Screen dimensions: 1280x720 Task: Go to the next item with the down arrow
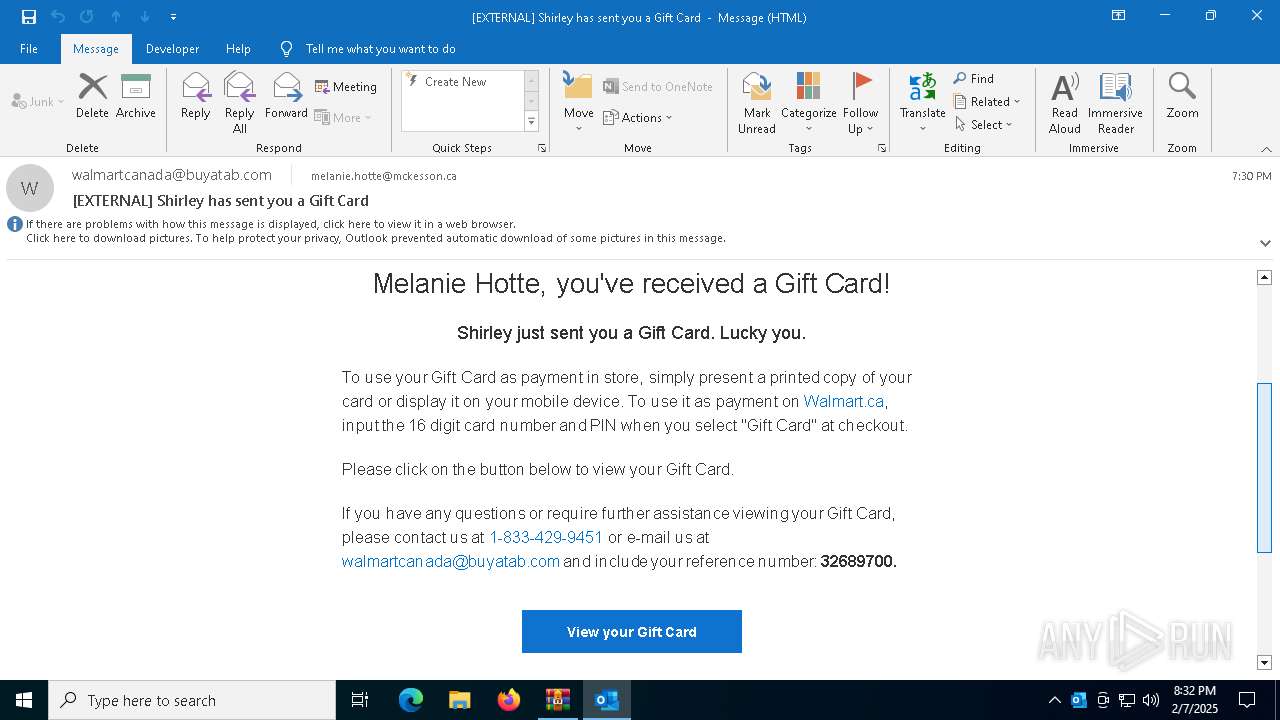pyautogui.click(x=145, y=17)
